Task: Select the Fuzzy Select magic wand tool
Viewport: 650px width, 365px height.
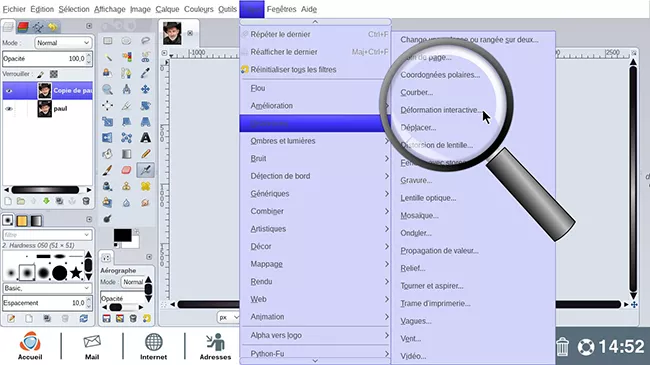Action: tap(108, 57)
